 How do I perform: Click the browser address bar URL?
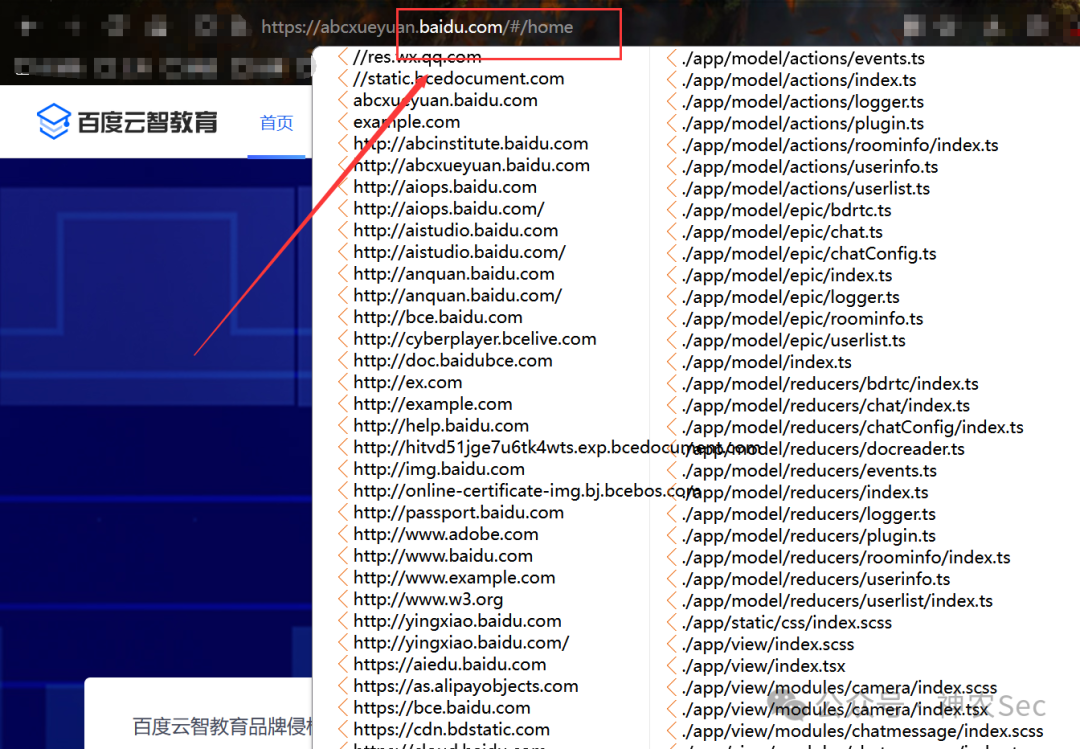417,27
